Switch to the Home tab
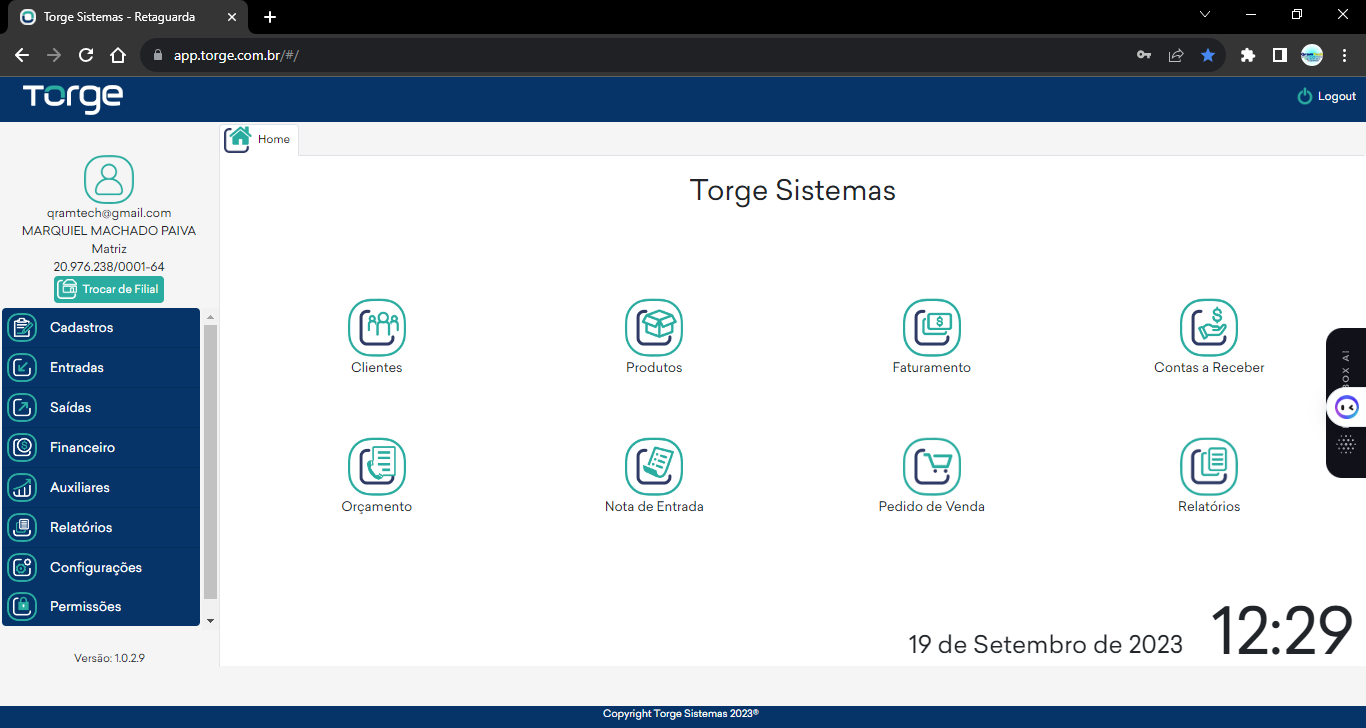1366x728 pixels. 260,139
